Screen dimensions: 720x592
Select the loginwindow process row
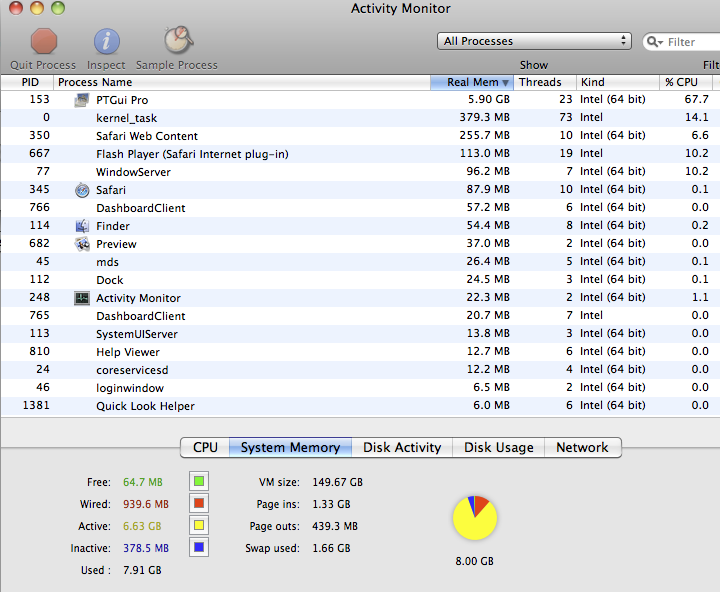pos(360,388)
